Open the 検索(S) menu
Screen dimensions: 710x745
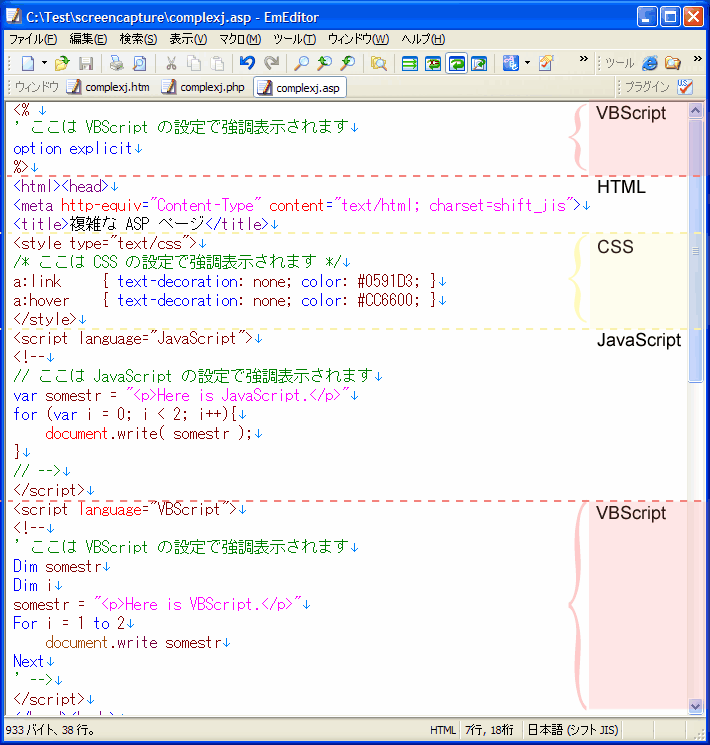(x=138, y=39)
